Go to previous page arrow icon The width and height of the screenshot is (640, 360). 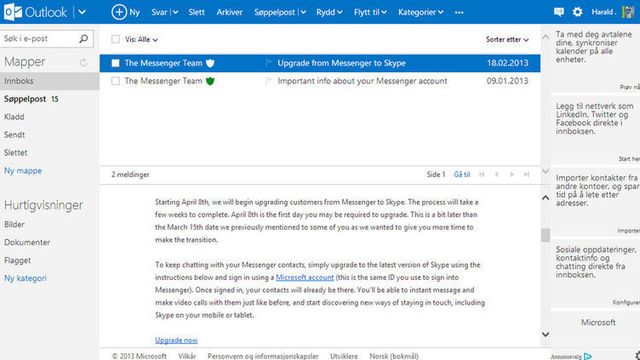point(497,174)
